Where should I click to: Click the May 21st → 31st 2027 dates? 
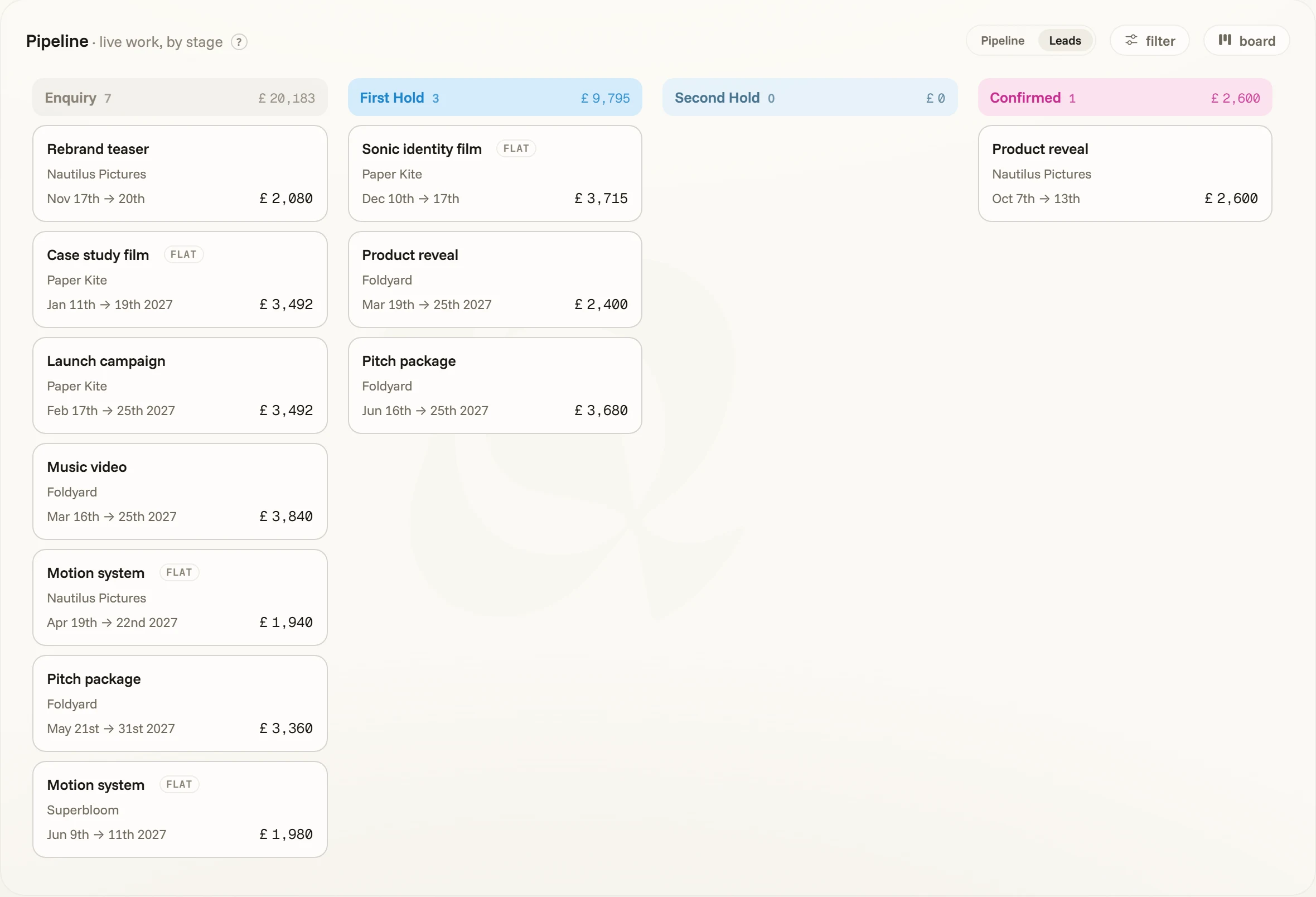tap(111, 728)
